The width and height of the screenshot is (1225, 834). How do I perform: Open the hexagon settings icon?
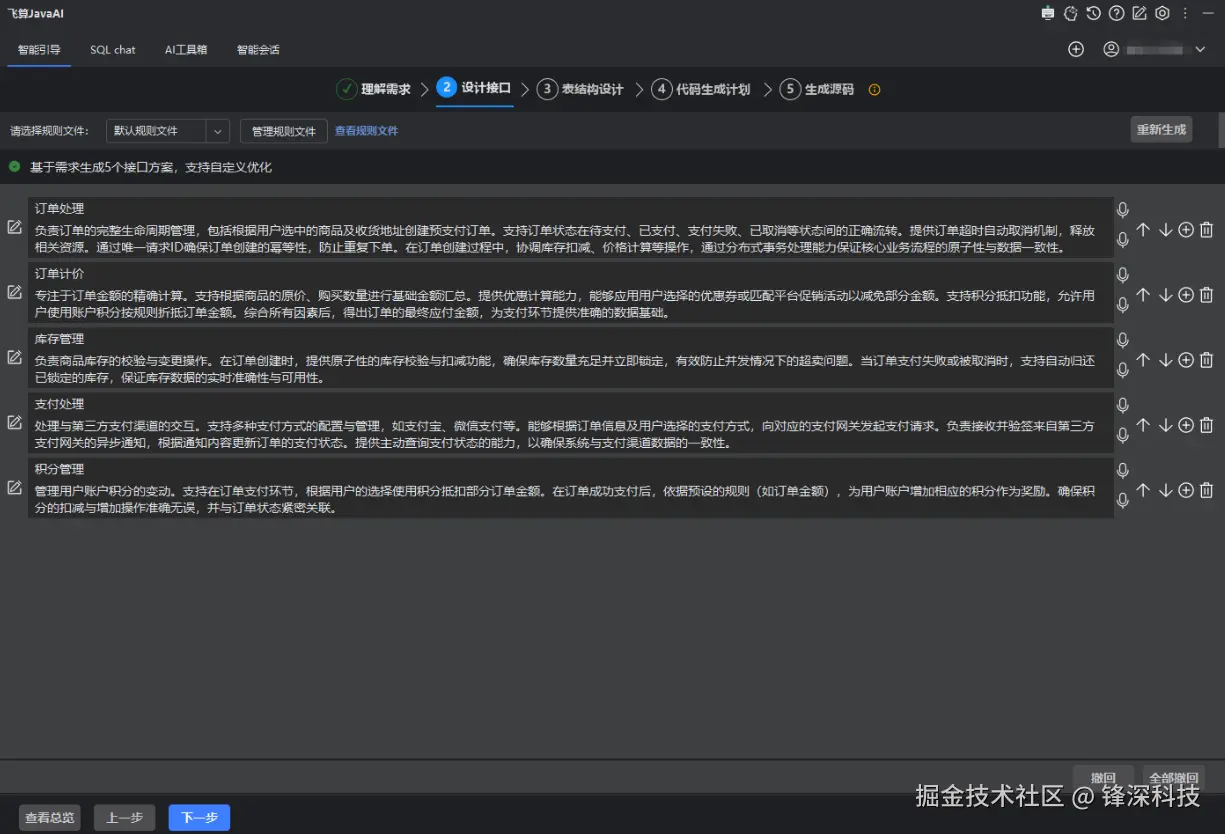1162,13
